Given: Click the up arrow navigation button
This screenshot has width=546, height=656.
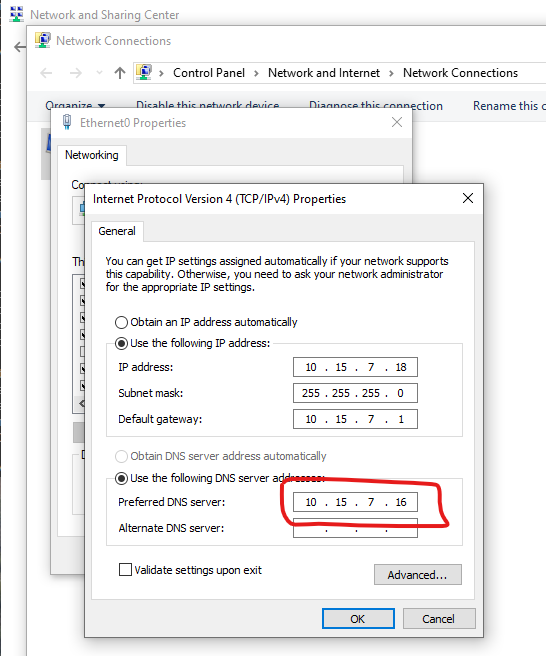Looking at the screenshot, I should [120, 73].
